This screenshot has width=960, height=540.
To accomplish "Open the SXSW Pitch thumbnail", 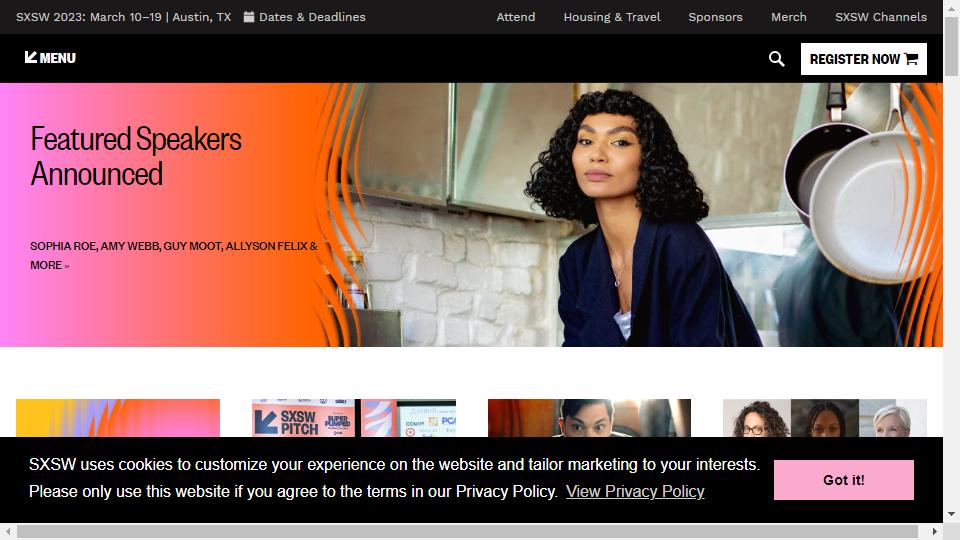I will click(x=354, y=418).
